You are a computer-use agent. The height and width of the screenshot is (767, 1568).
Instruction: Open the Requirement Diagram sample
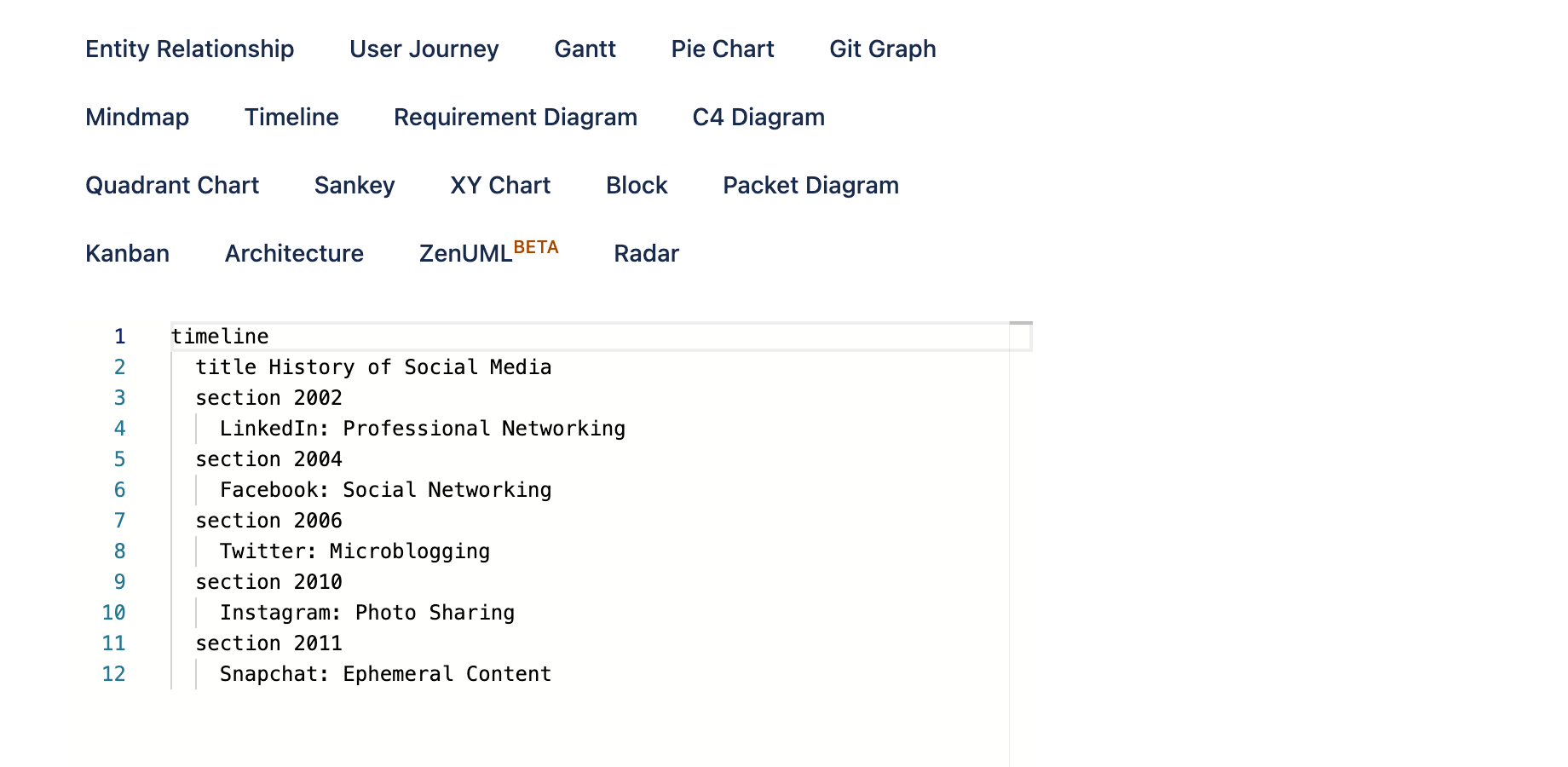coord(516,118)
